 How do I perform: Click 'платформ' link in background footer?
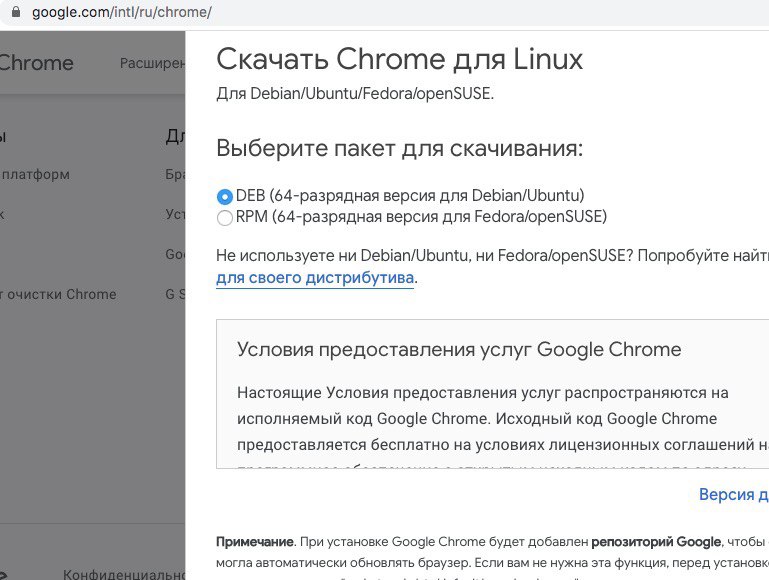tap(36, 175)
